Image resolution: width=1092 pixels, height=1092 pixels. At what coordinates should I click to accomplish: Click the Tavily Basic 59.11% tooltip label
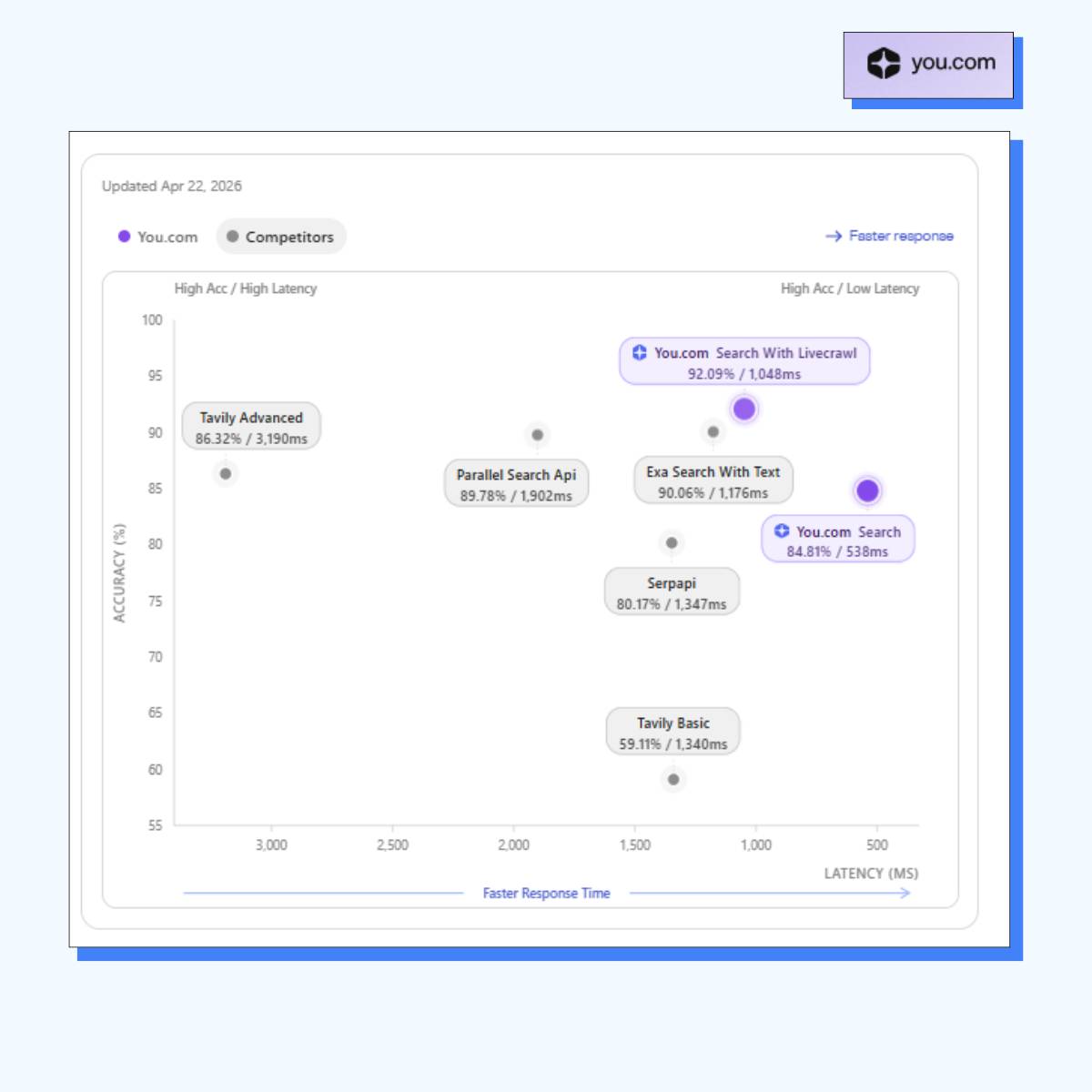tap(673, 732)
